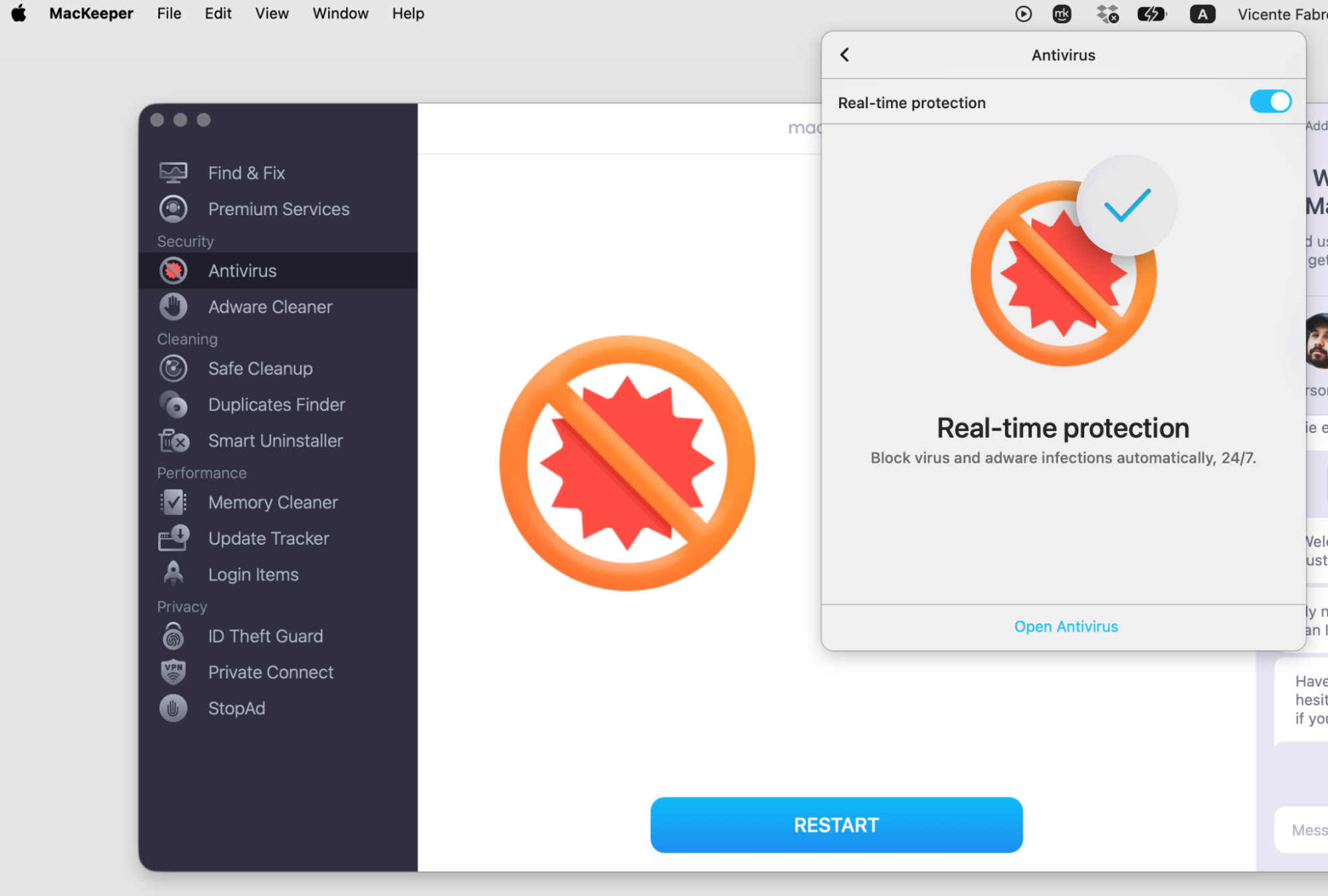Click the Real-time protection heading in popup
The height and width of the screenshot is (896, 1328).
tap(1063, 428)
